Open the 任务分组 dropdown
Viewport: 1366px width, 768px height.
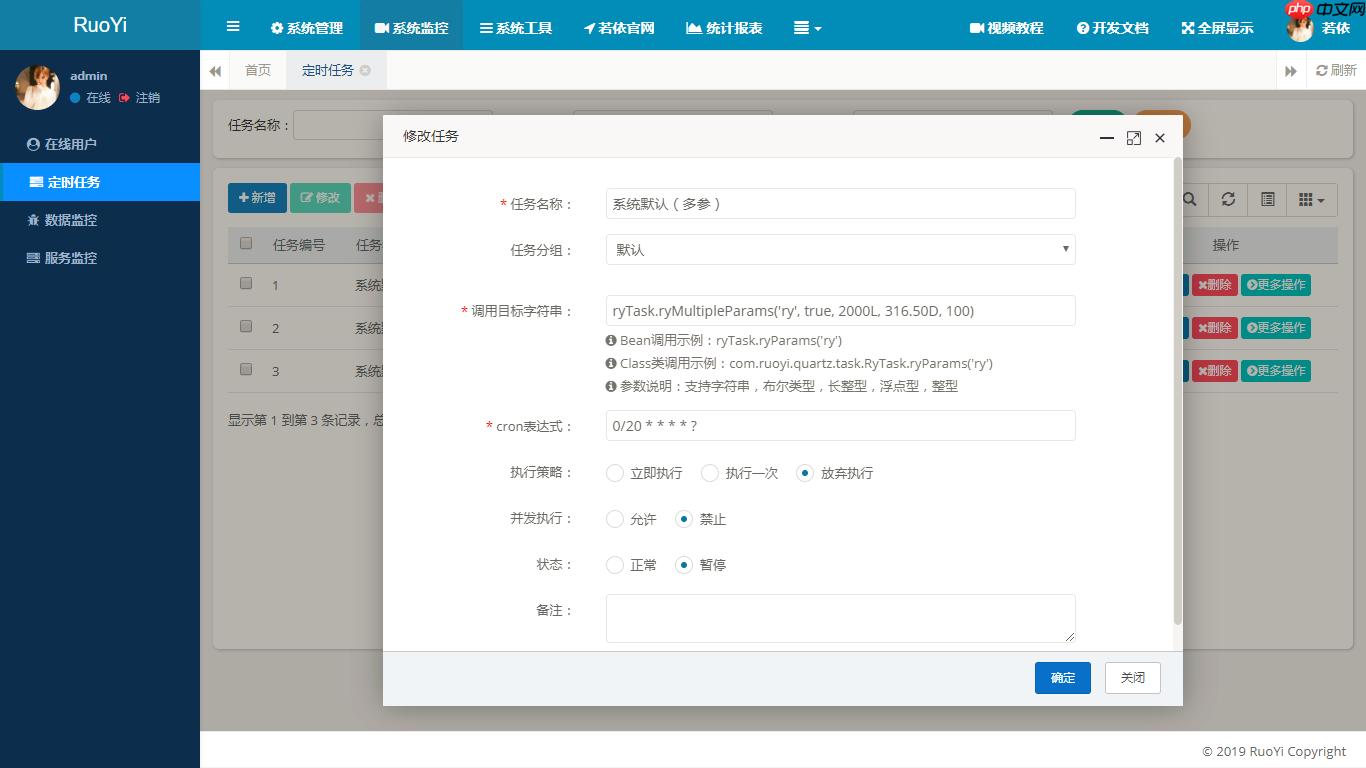pyautogui.click(x=840, y=249)
